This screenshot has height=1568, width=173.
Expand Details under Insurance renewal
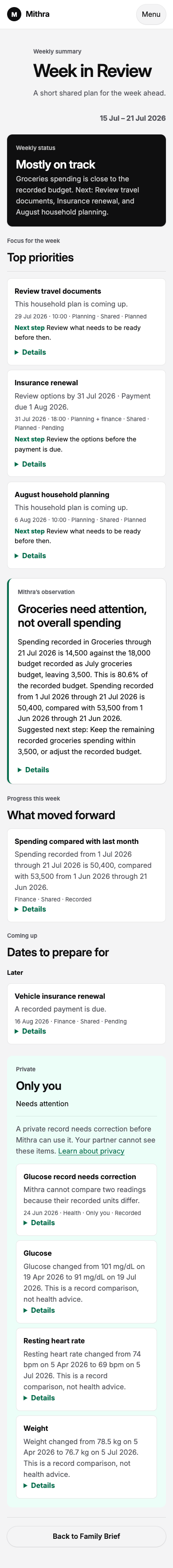pos(31,464)
